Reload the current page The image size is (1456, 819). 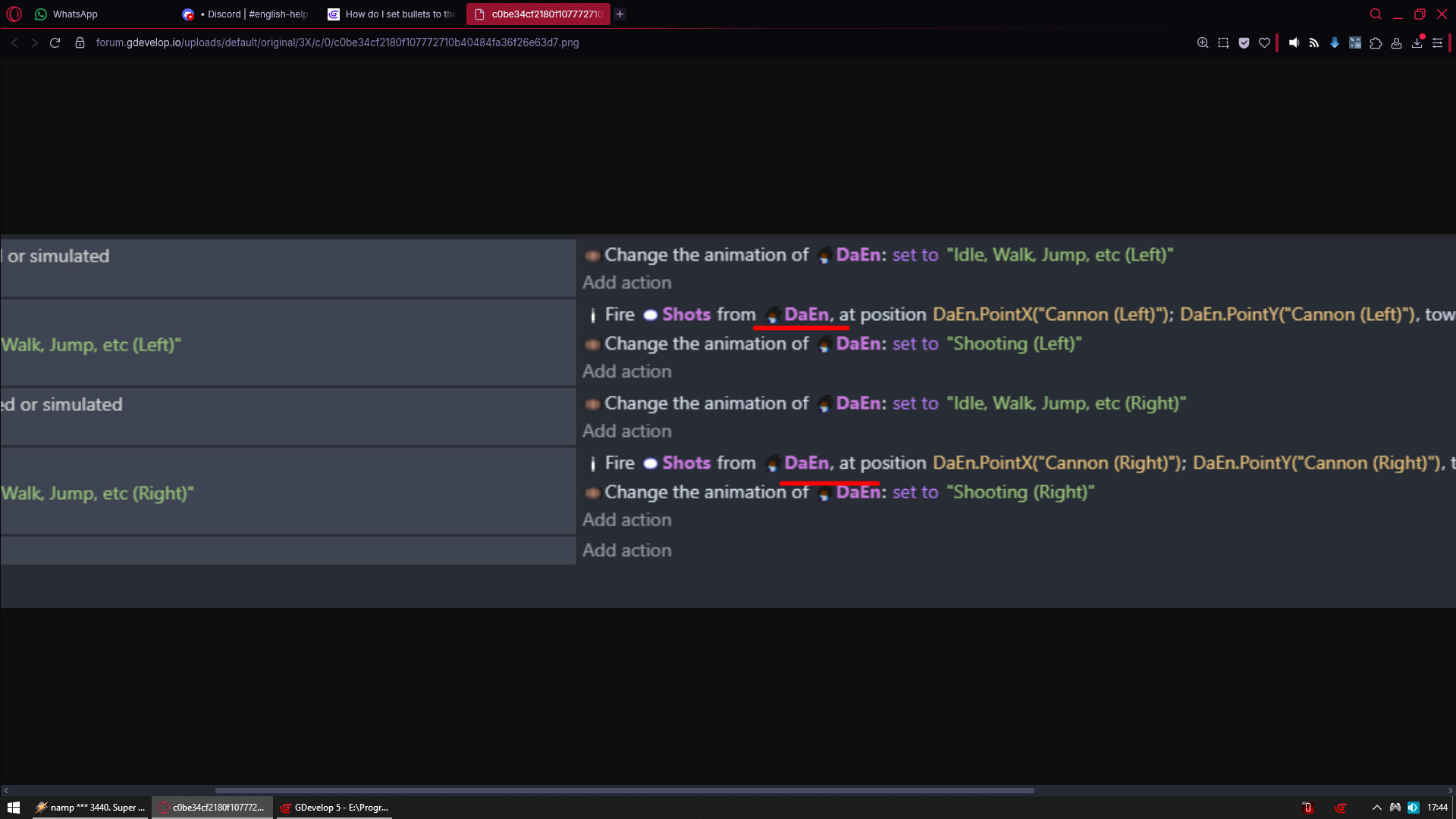pos(55,43)
